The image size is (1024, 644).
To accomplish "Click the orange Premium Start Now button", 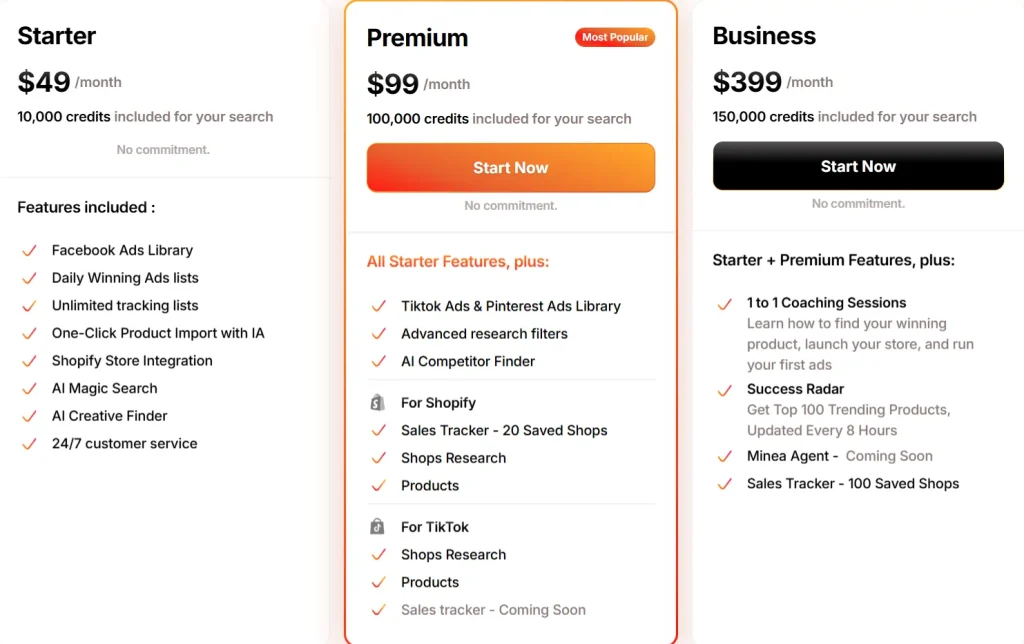I will click(511, 168).
